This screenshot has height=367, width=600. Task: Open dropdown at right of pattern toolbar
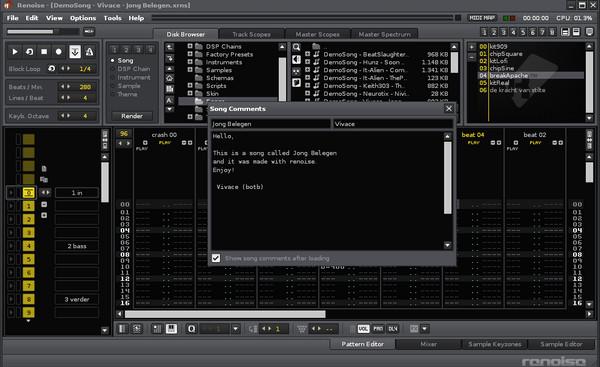click(424, 329)
